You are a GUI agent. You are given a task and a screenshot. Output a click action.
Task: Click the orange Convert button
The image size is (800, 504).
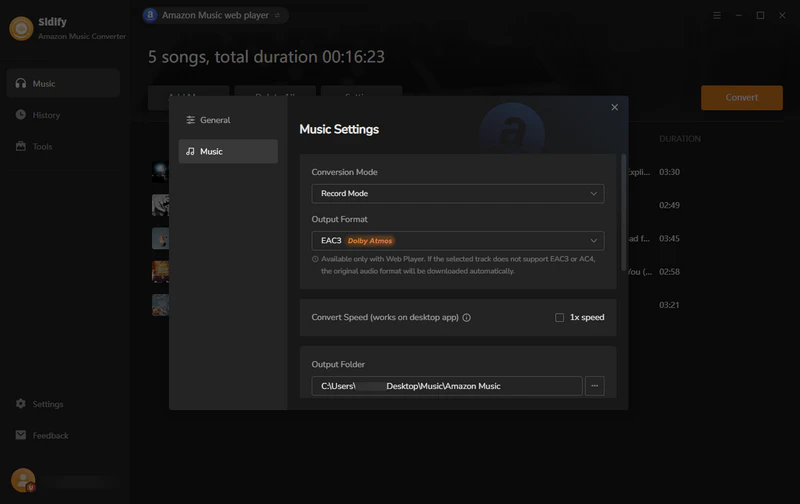[742, 97]
